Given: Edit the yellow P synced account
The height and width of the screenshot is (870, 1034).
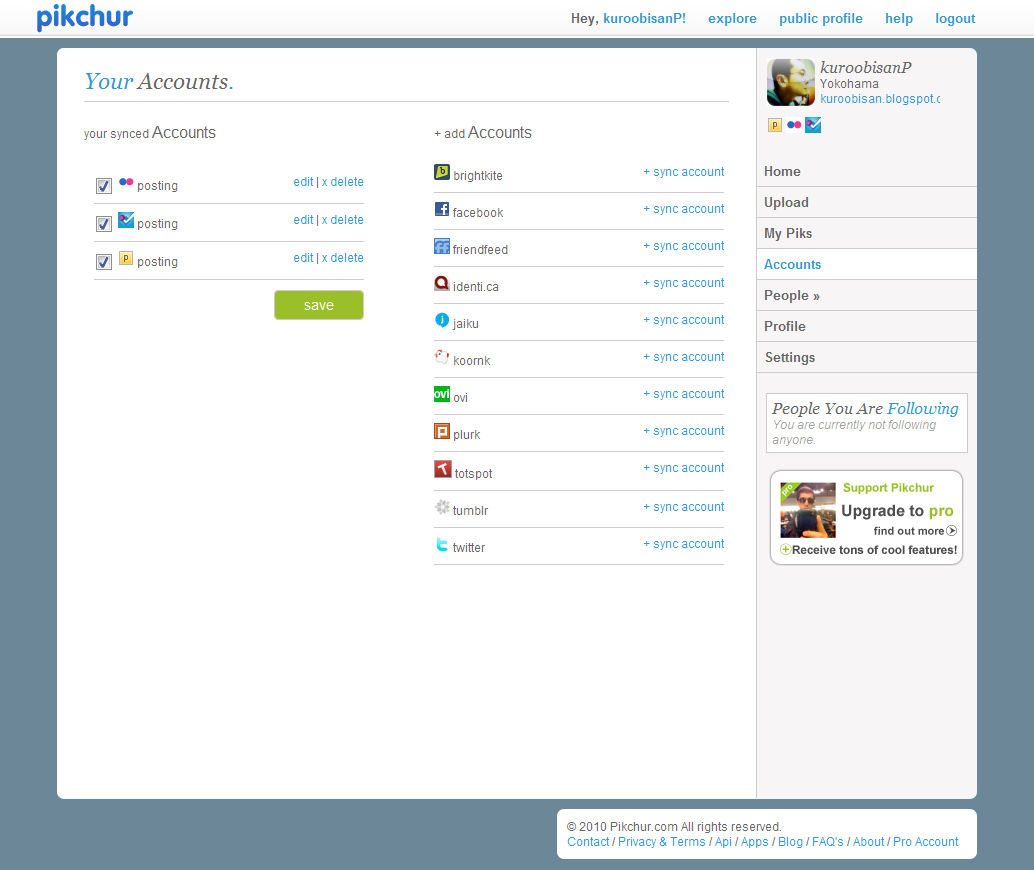Looking at the screenshot, I should [303, 258].
